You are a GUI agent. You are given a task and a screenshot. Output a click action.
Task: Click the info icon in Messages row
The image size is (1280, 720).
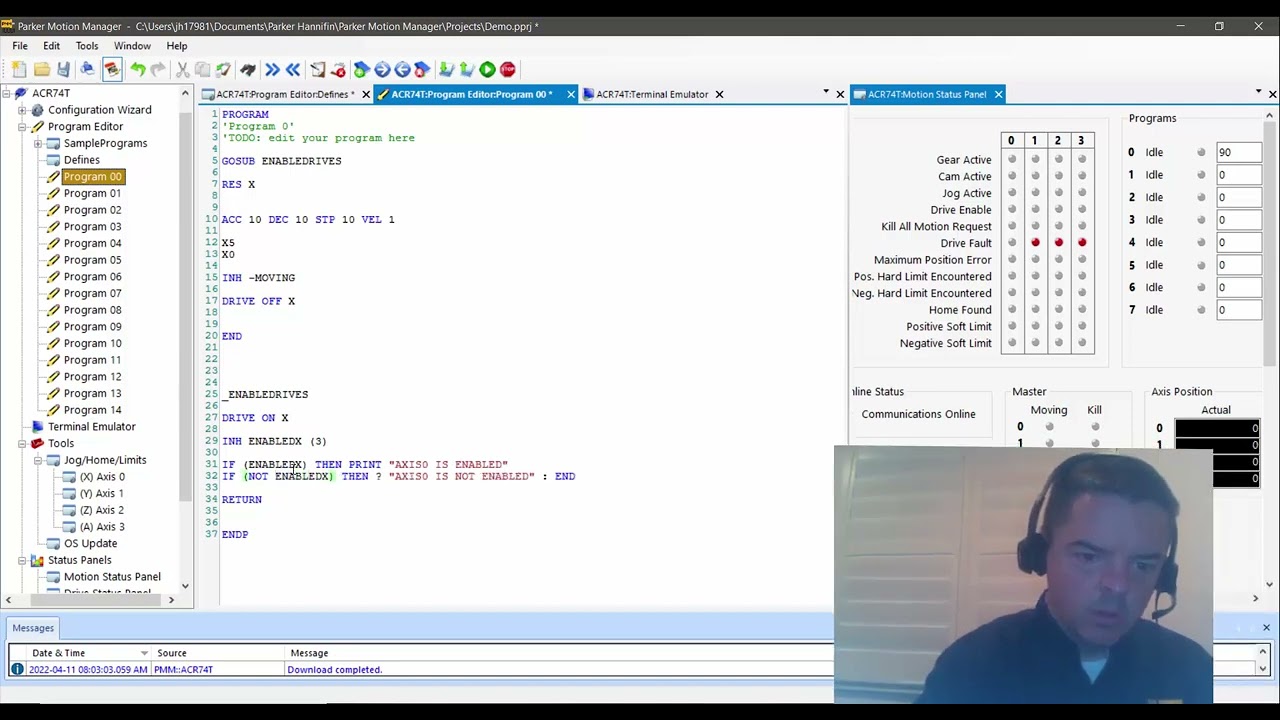(17, 669)
